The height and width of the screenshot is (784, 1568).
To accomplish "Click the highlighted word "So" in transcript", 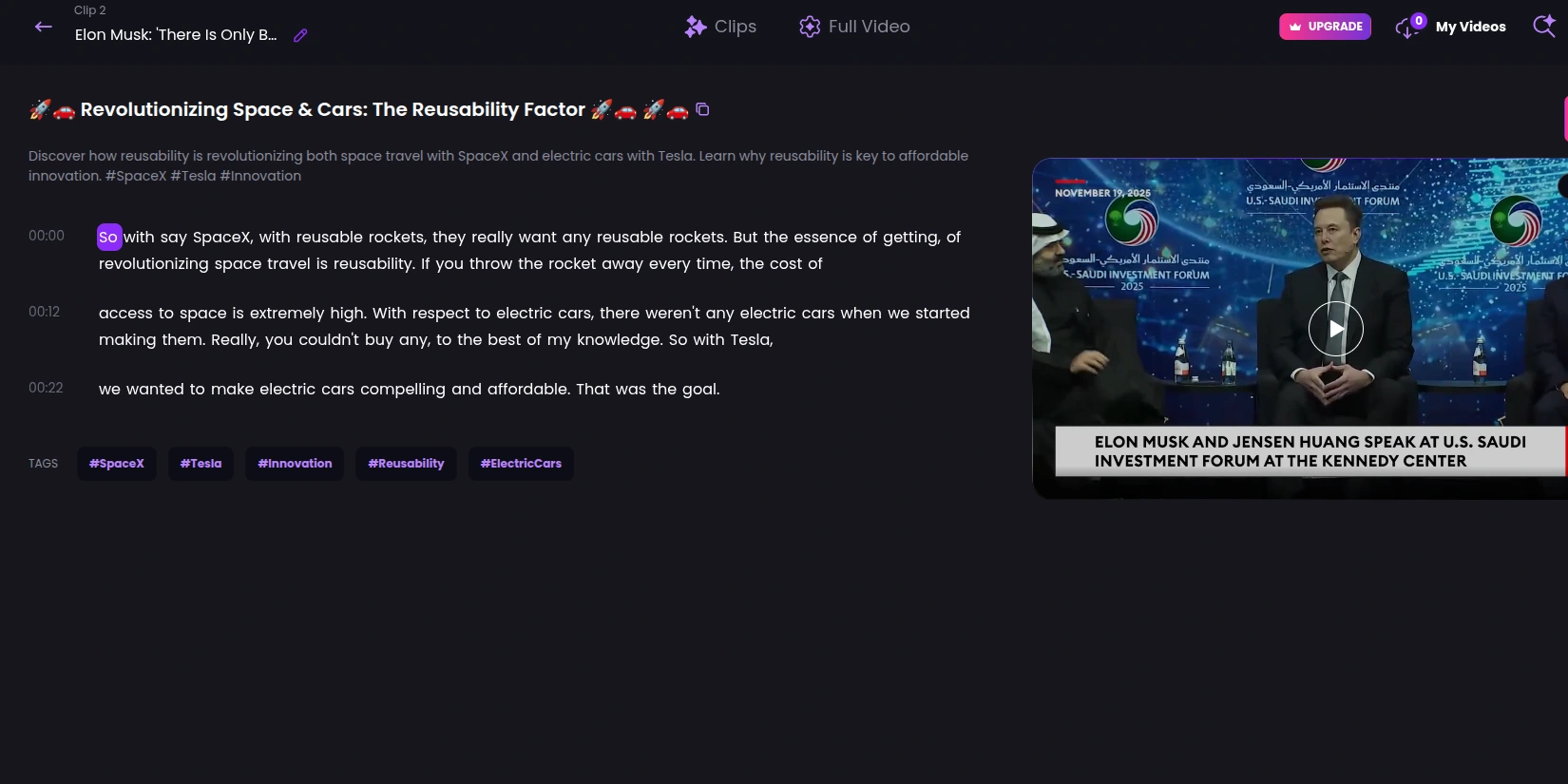I will click(108, 238).
